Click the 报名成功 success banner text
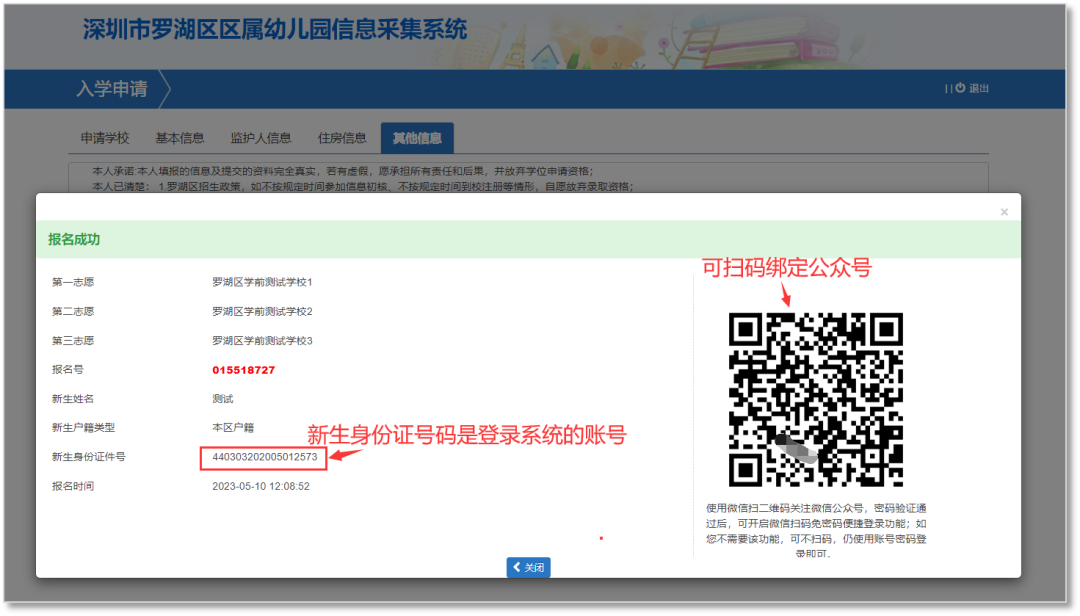The width and height of the screenshot is (1080, 616). (x=74, y=239)
